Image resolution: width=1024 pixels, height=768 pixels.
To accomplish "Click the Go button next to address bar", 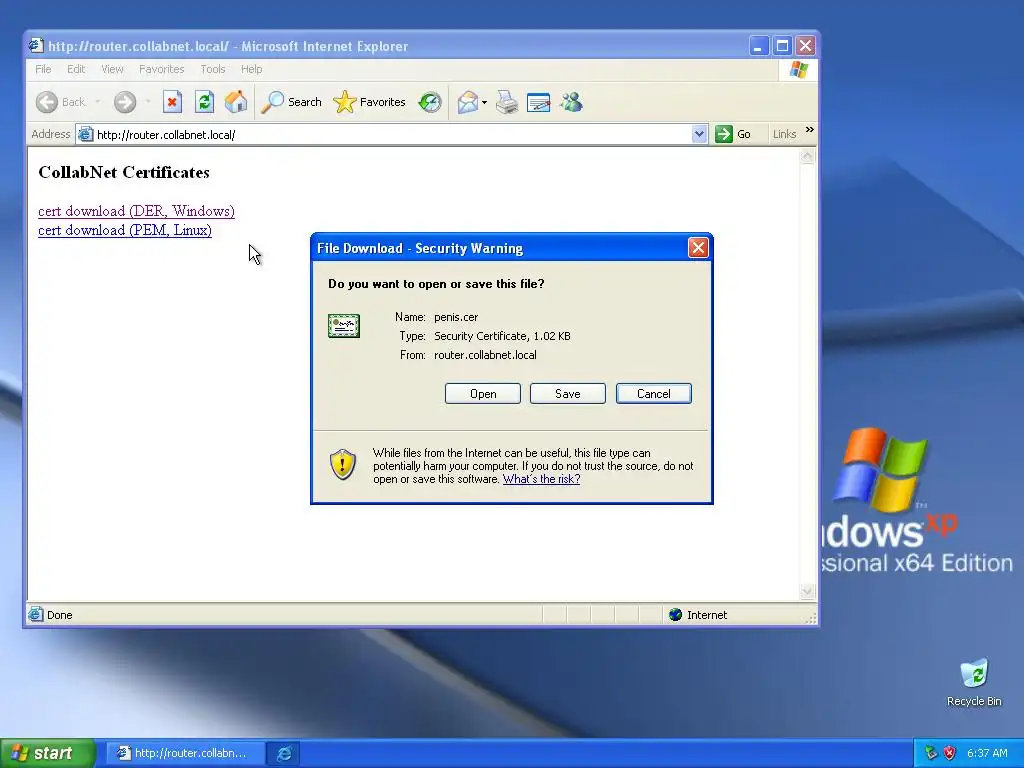I will [x=733, y=135].
